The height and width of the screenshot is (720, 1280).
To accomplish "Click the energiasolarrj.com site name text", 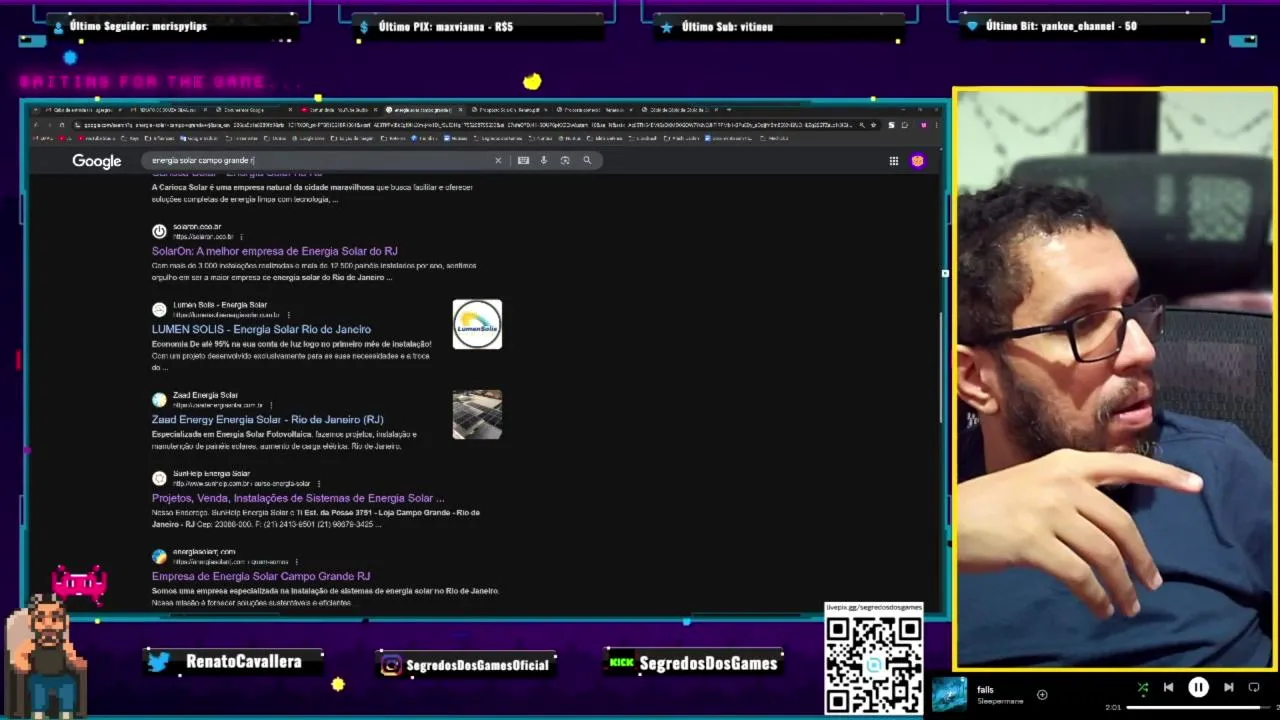I will [x=204, y=552].
